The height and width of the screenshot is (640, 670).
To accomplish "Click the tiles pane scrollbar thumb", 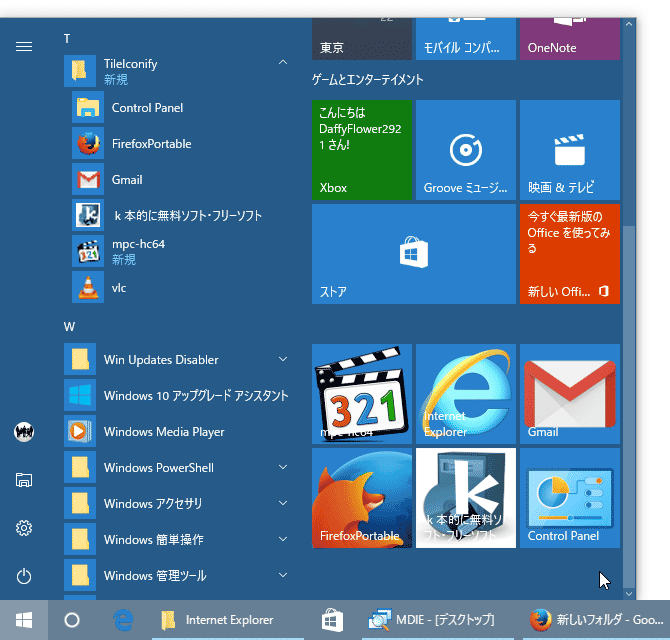I will coord(629,406).
